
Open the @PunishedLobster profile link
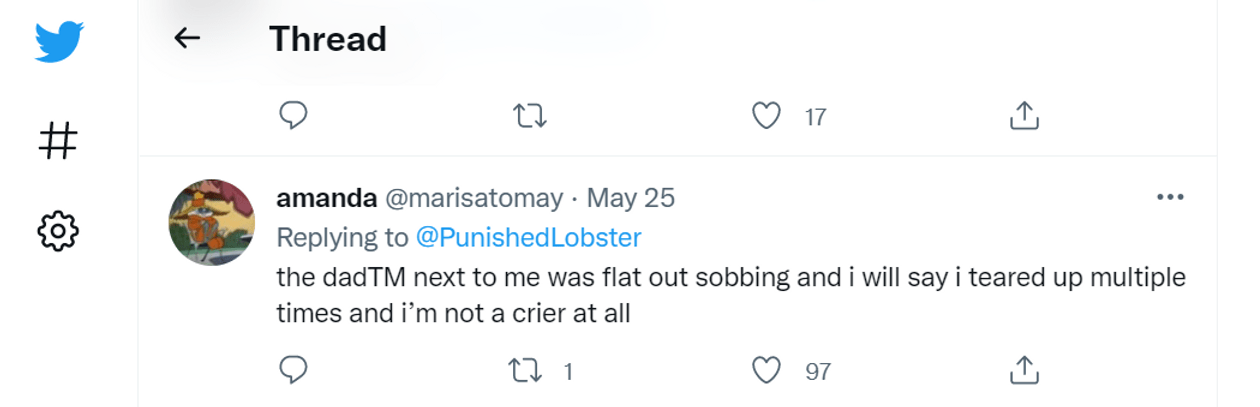pyautogui.click(x=528, y=237)
